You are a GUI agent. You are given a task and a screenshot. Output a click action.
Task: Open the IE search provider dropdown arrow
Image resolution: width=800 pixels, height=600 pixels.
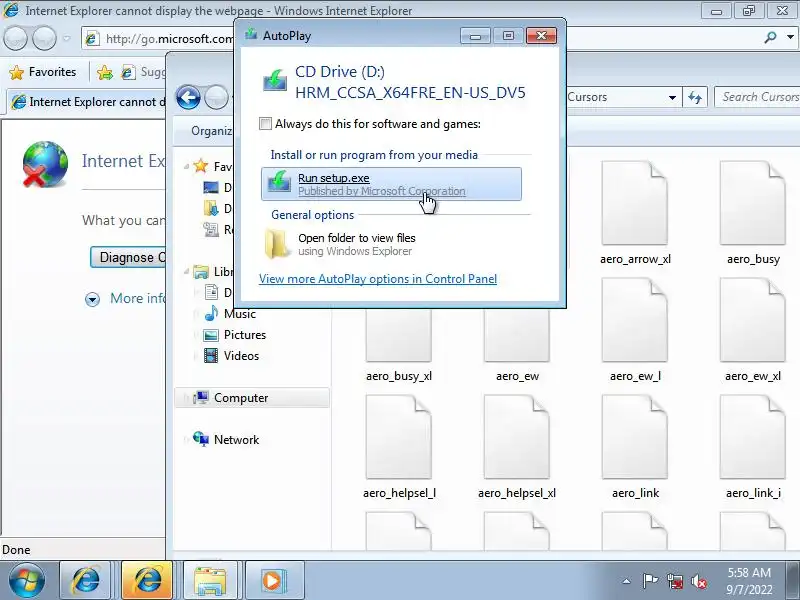click(790, 37)
